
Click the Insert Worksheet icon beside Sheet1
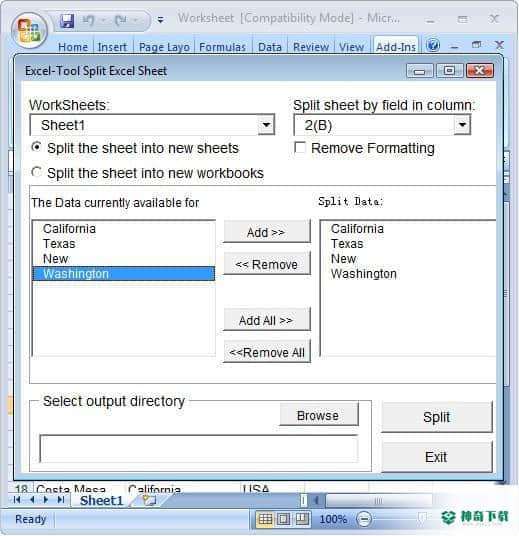149,500
